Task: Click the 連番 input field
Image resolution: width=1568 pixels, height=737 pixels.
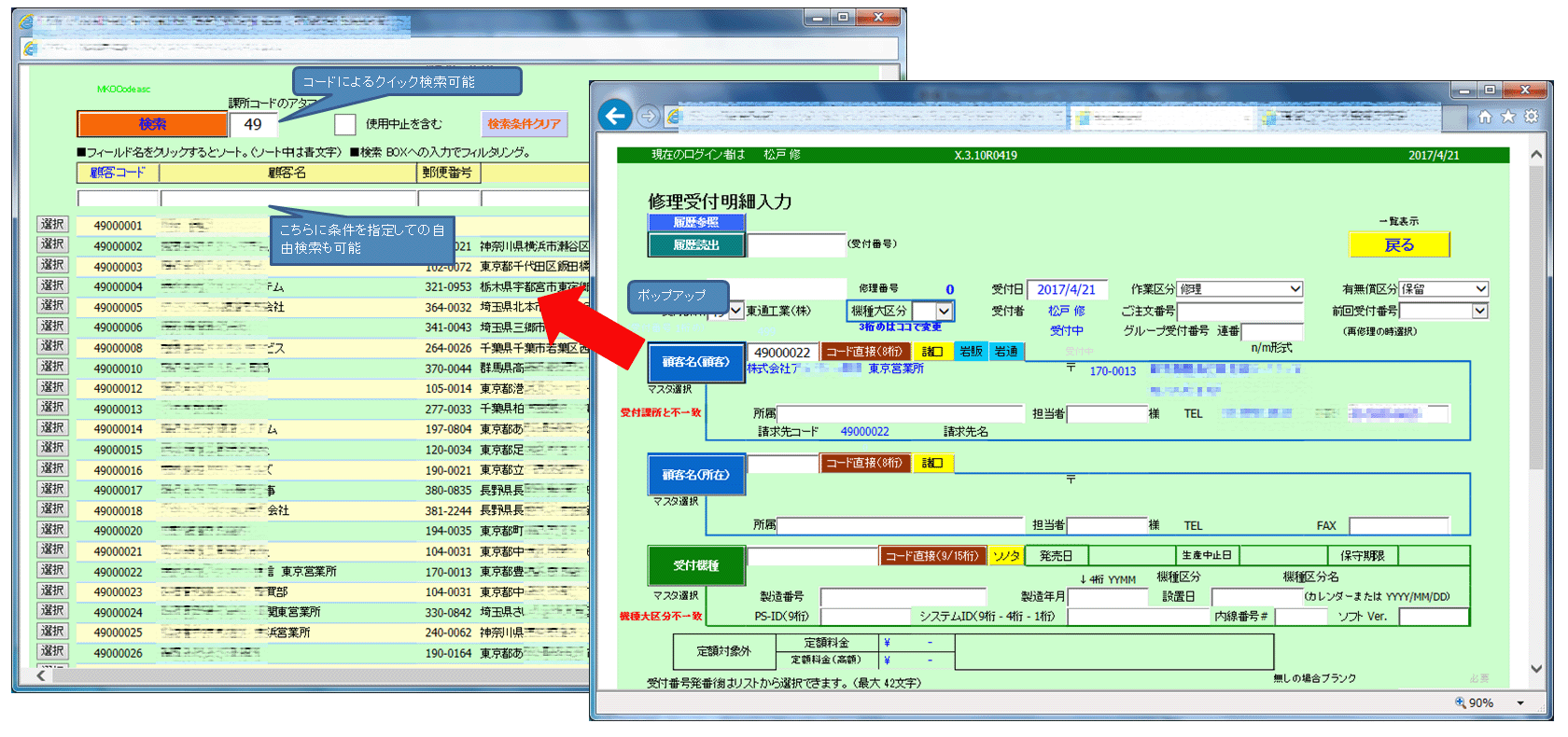Action: click(x=1271, y=331)
